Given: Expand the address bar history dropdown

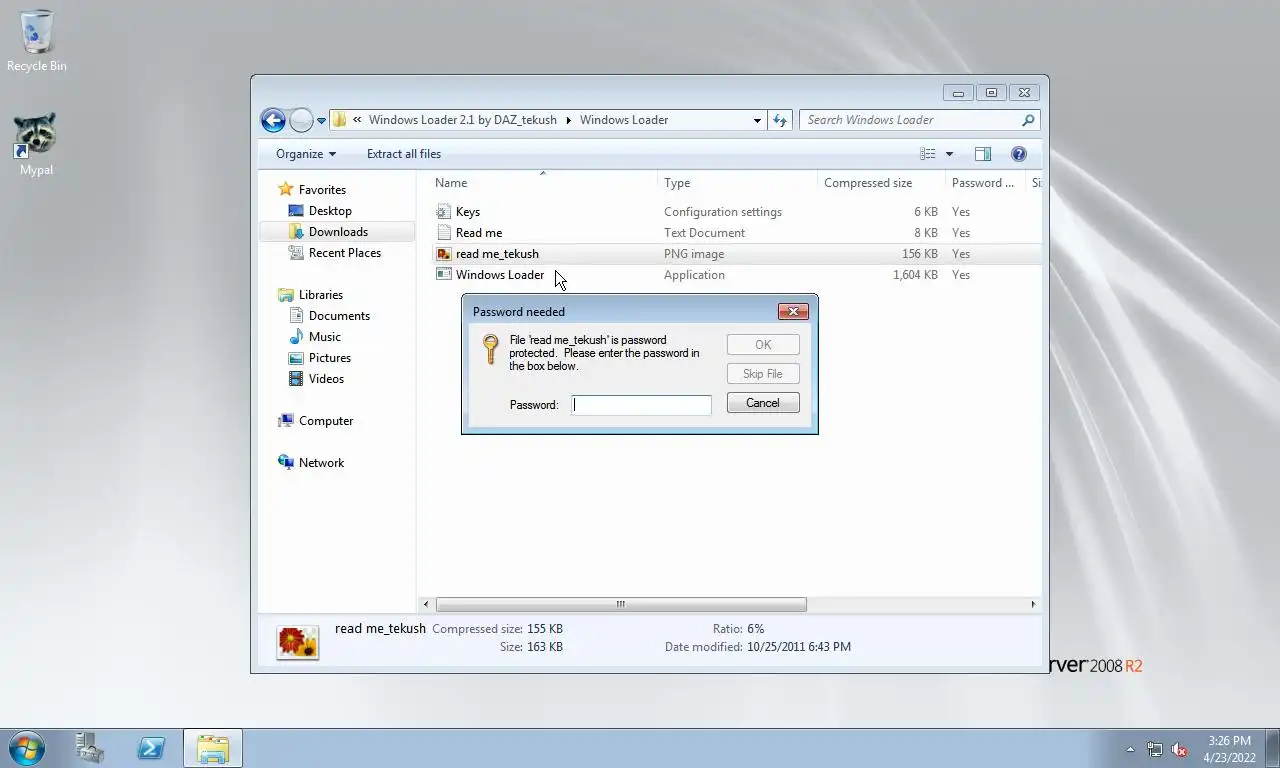Looking at the screenshot, I should point(757,120).
